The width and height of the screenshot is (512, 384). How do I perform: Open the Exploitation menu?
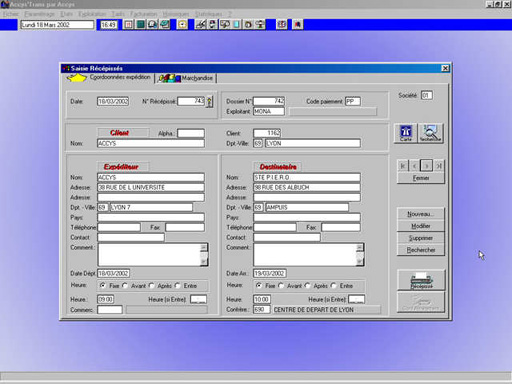click(x=92, y=14)
